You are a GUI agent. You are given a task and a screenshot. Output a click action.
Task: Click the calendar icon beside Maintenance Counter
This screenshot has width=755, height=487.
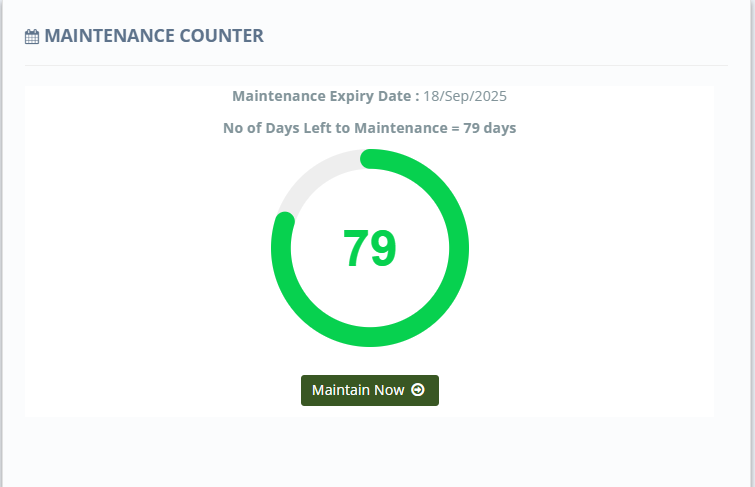[32, 37]
